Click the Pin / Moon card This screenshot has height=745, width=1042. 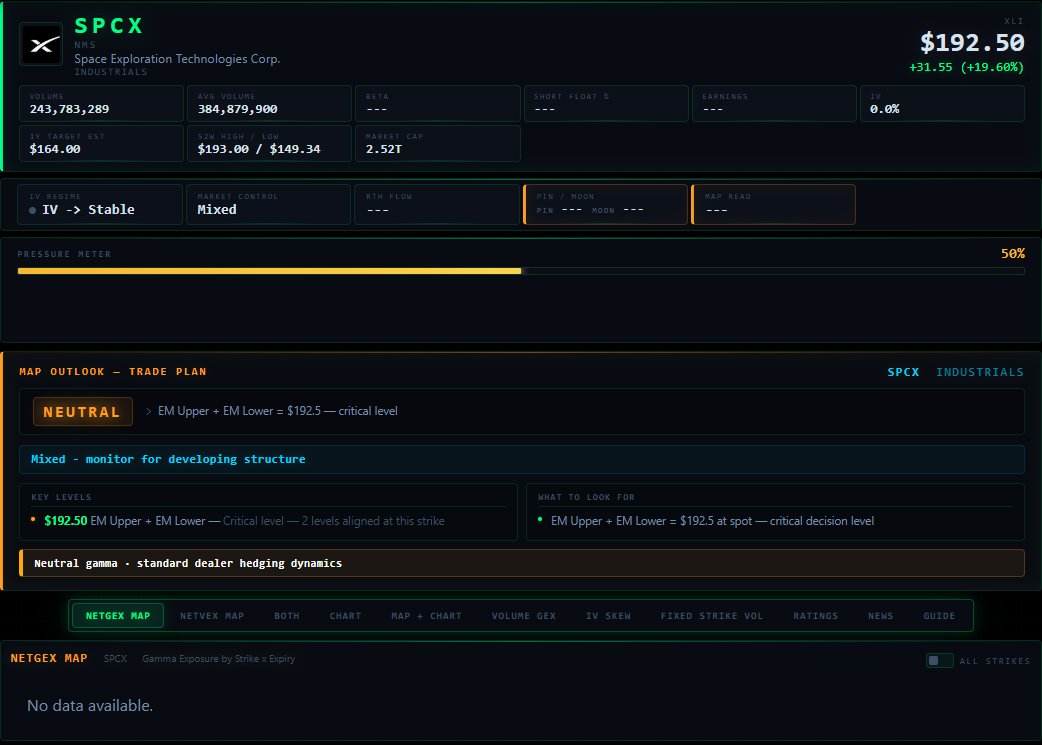605,205
